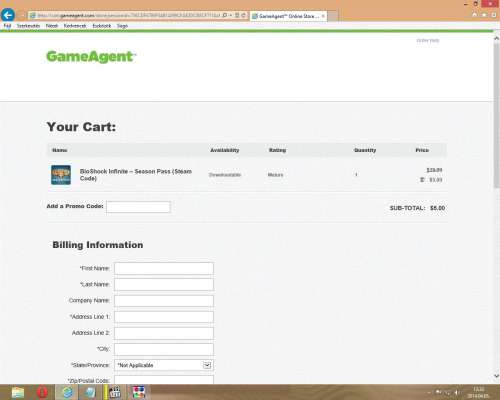The image size is (500, 400).
Task: Click the fourth taskbar app icon after Internet Explorer
Action: [x=90, y=392]
